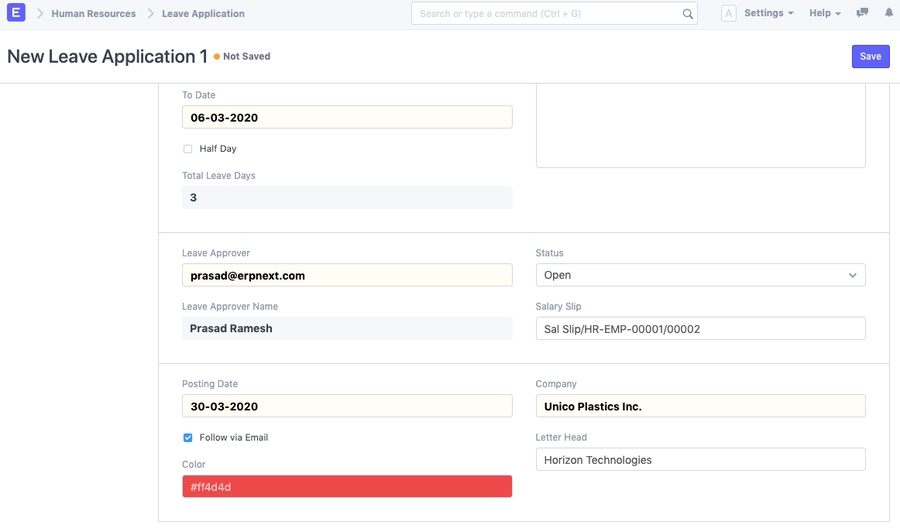The height and width of the screenshot is (532, 900).
Task: Click the search magnifier icon
Action: [x=688, y=14]
